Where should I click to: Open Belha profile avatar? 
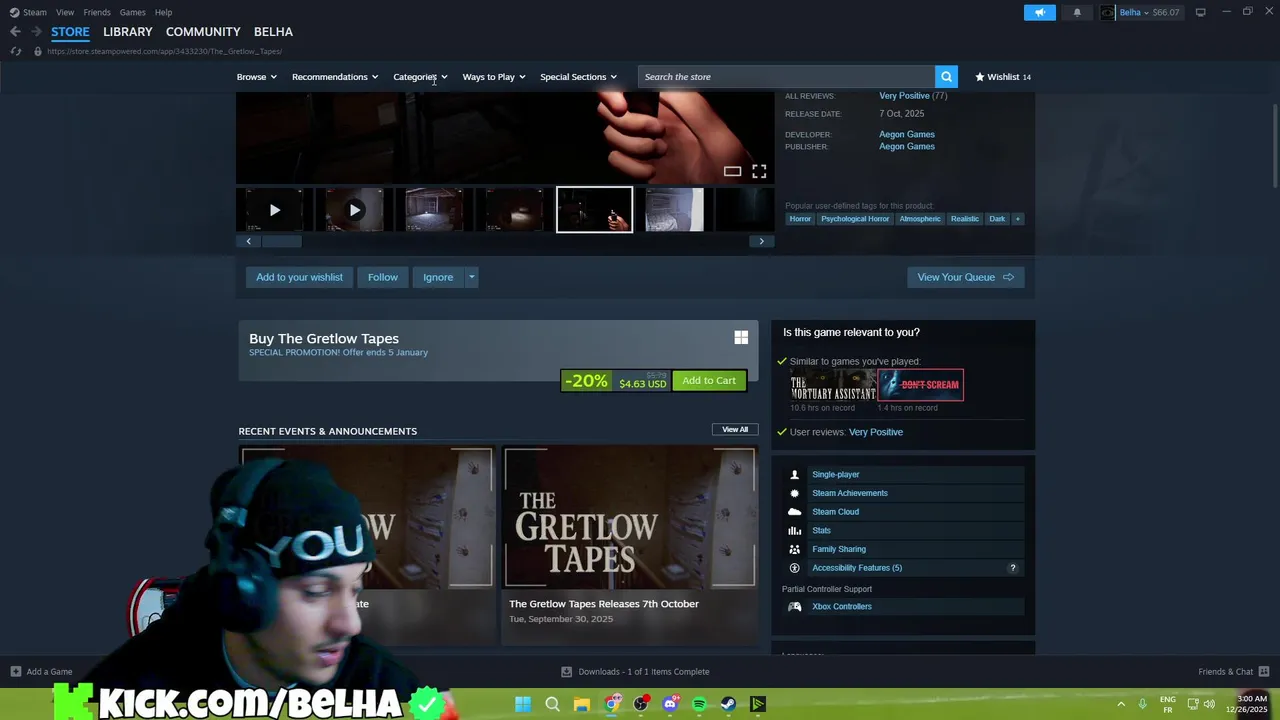(1107, 12)
